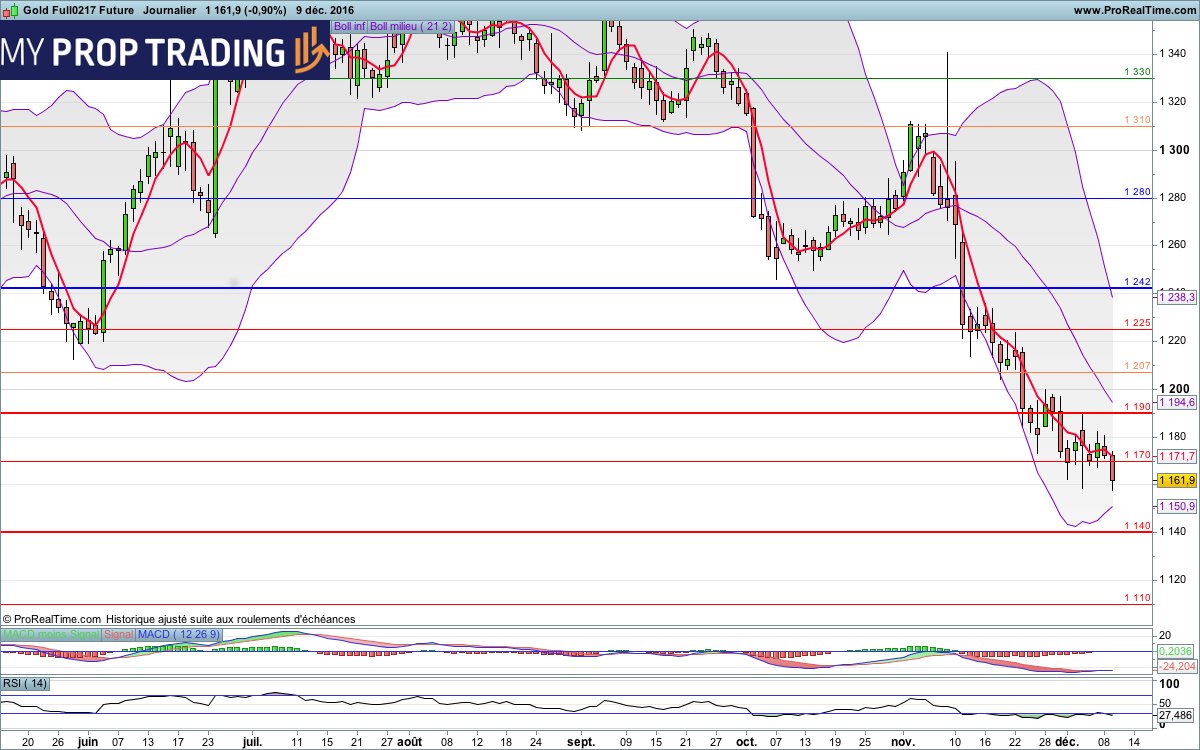Click the "déc." month label on time axis
Viewport: 1200px width, 750px height.
click(x=1066, y=742)
